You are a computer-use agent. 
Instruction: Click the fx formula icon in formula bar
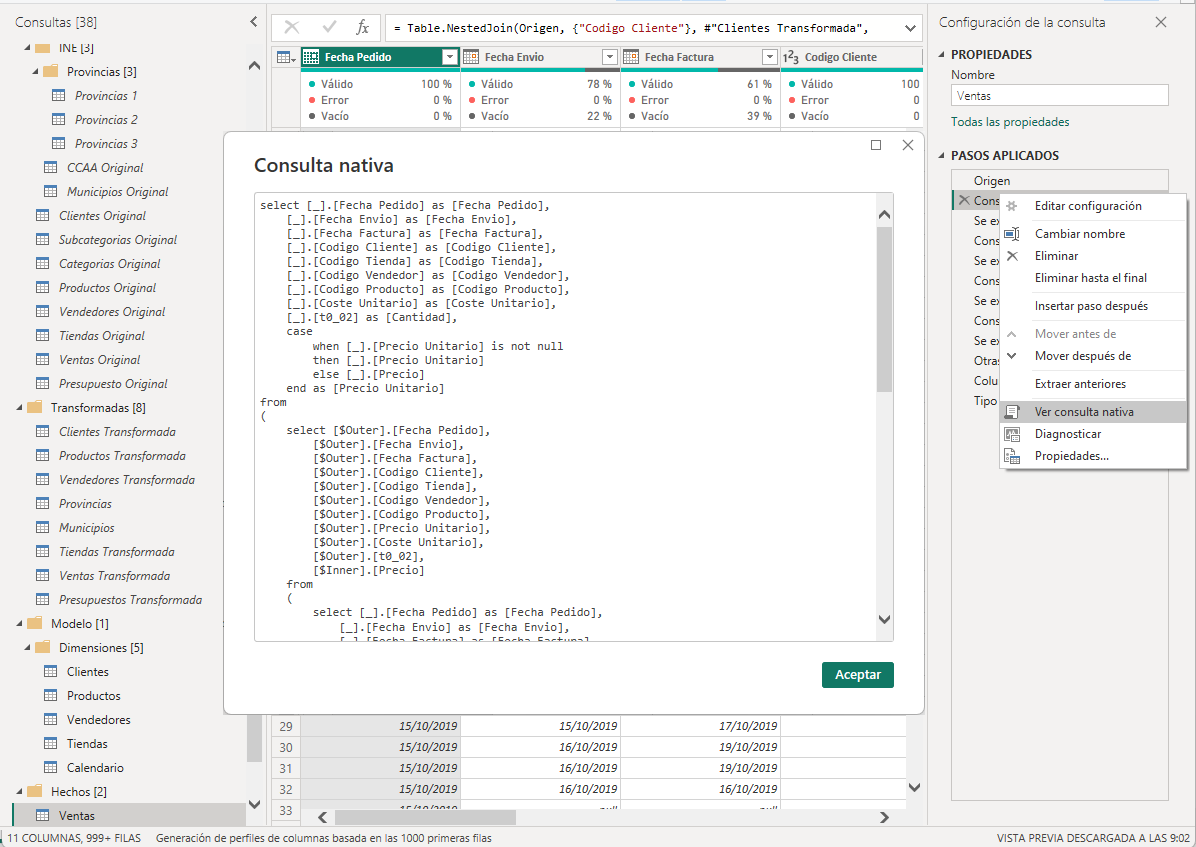(x=362, y=28)
